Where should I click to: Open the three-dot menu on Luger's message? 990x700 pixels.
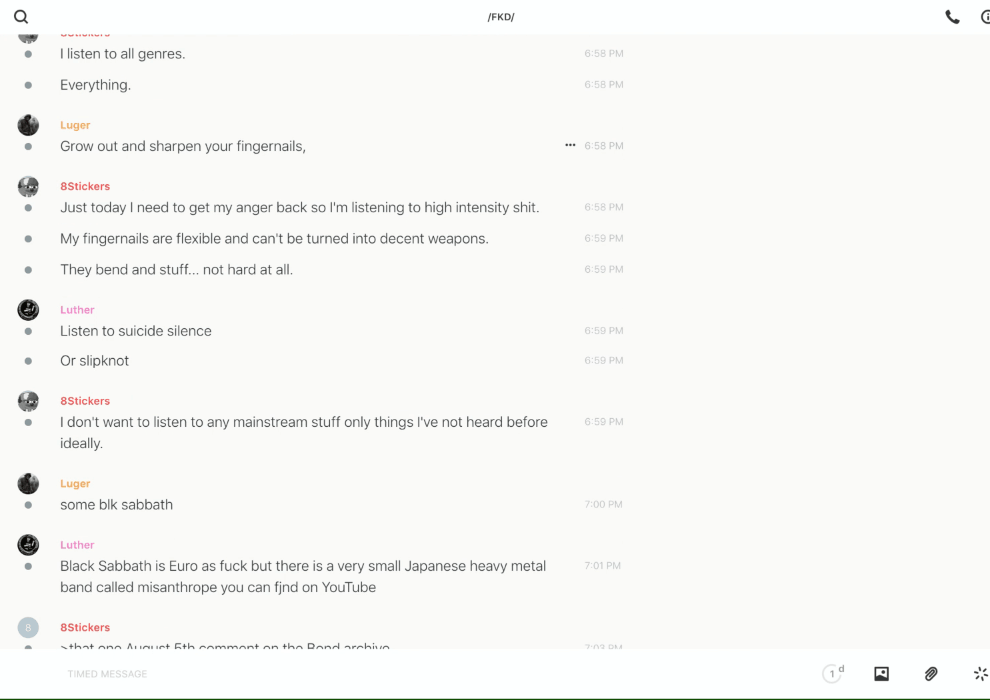coord(570,145)
